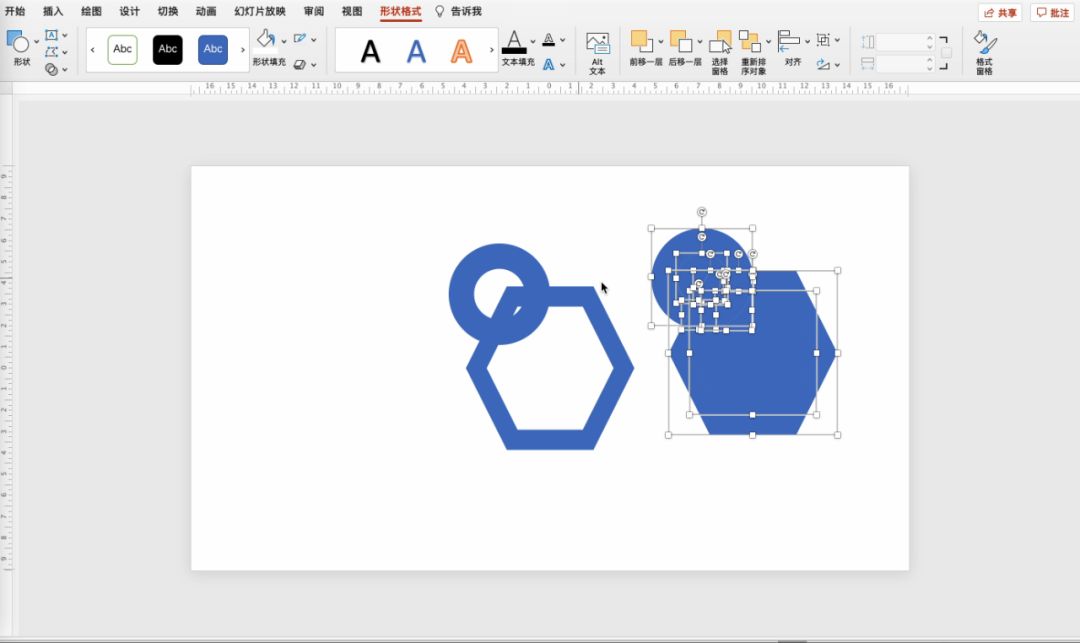Open the 后移一层 dropdown arrow
This screenshot has width=1080, height=643.
point(700,41)
